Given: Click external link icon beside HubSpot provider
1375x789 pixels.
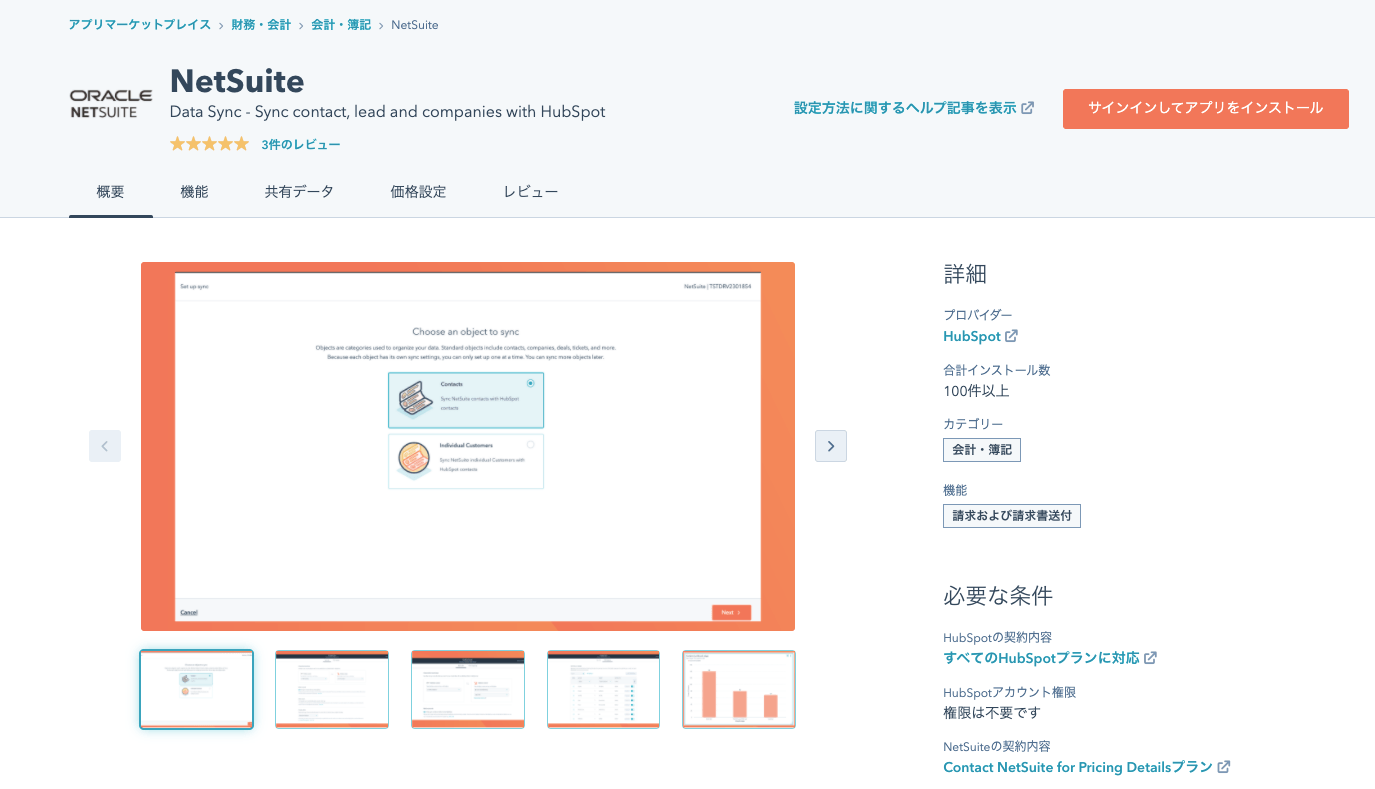Looking at the screenshot, I should coord(1011,337).
